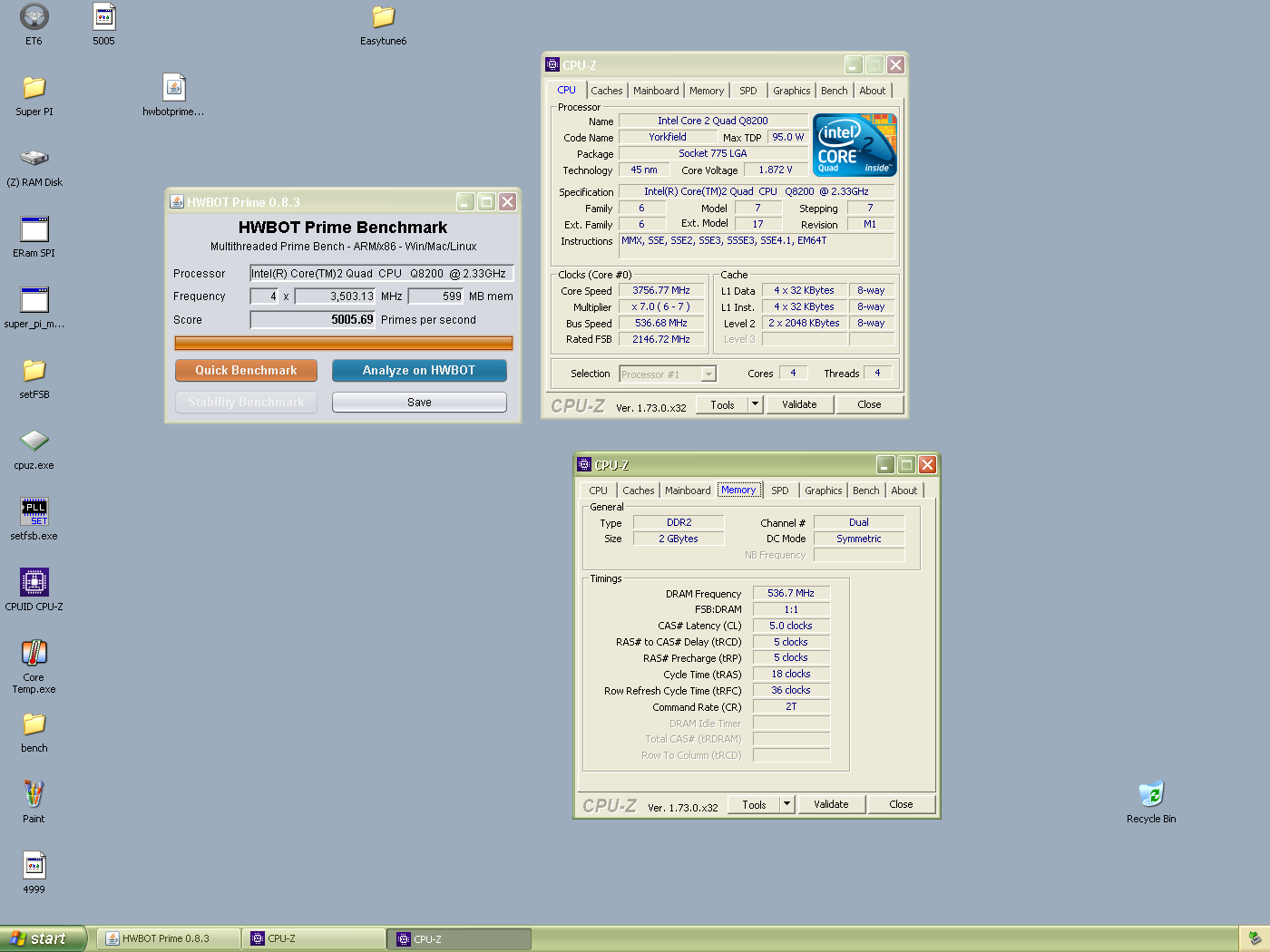This screenshot has height=952, width=1270.
Task: Click Validate button in Memory CPU-Z
Action: [x=831, y=804]
